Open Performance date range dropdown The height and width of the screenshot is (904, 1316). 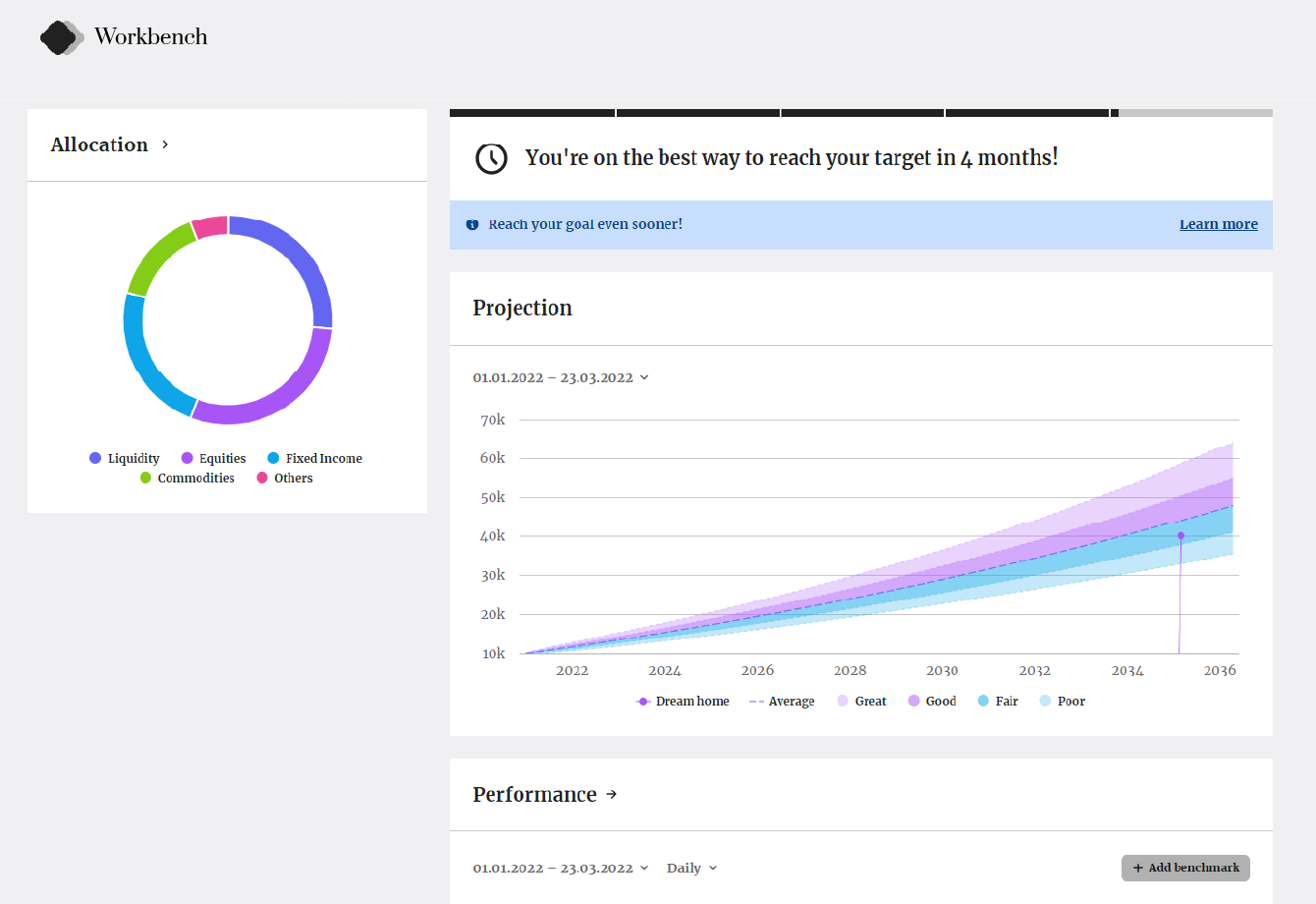coord(561,868)
